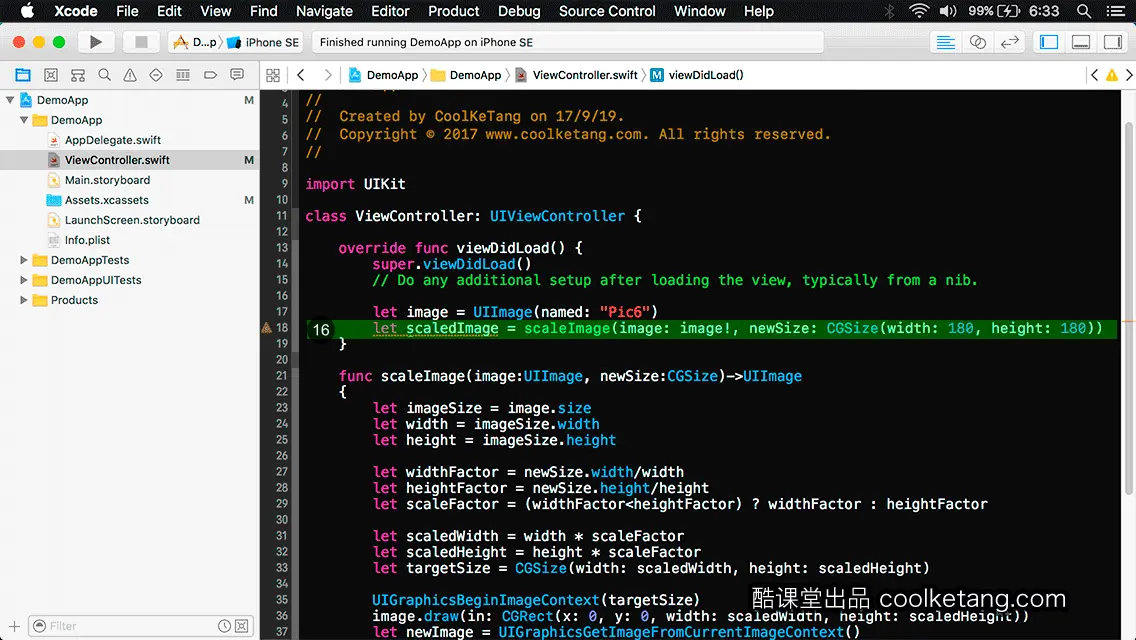The height and width of the screenshot is (640, 1136).
Task: Open Spotlight search in menu bar
Action: 1084,11
